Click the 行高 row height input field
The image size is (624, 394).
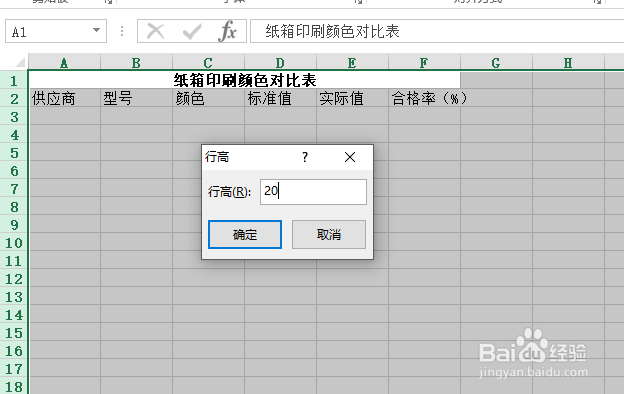tap(313, 192)
